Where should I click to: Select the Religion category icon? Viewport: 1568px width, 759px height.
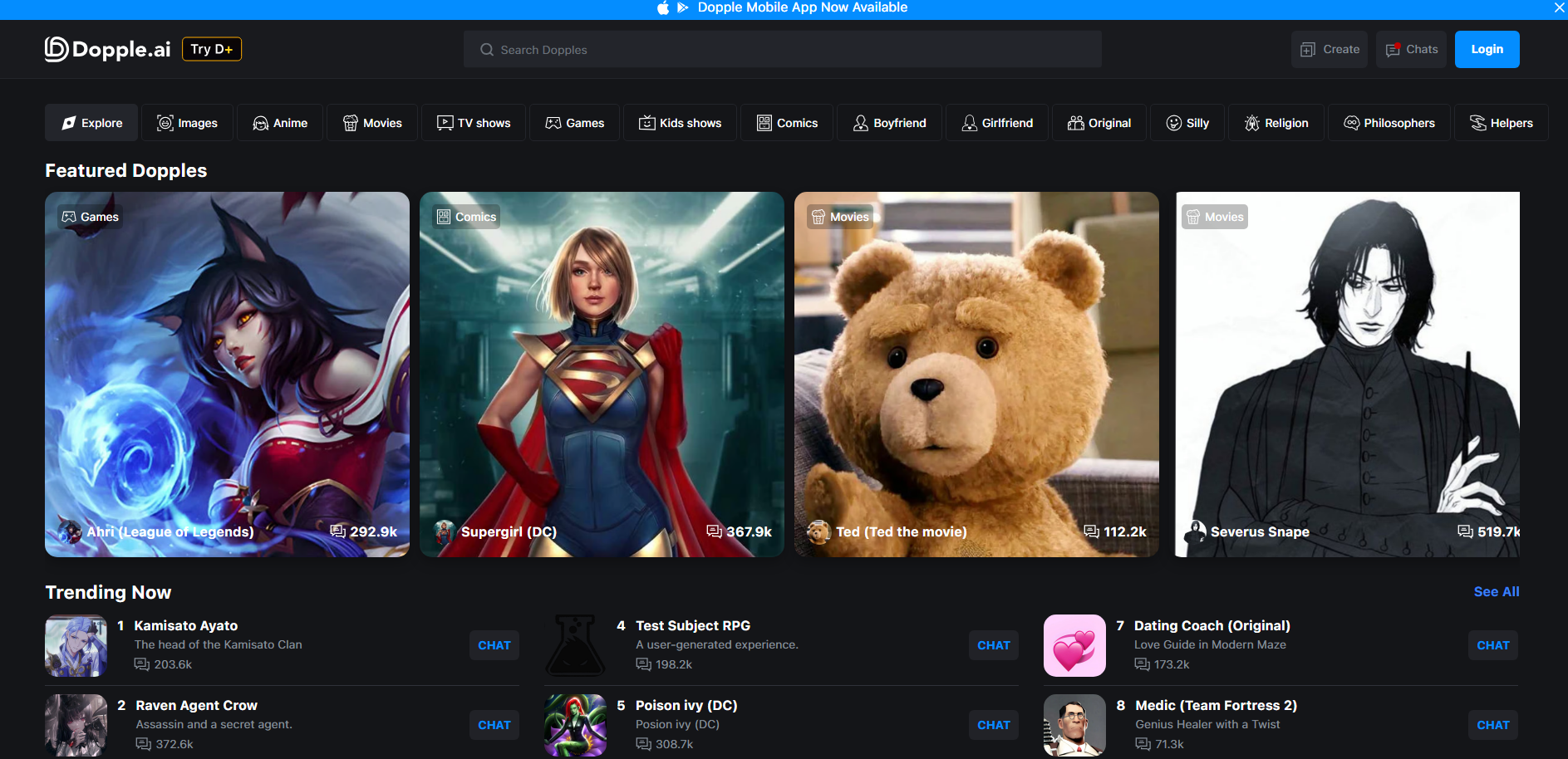(1252, 122)
